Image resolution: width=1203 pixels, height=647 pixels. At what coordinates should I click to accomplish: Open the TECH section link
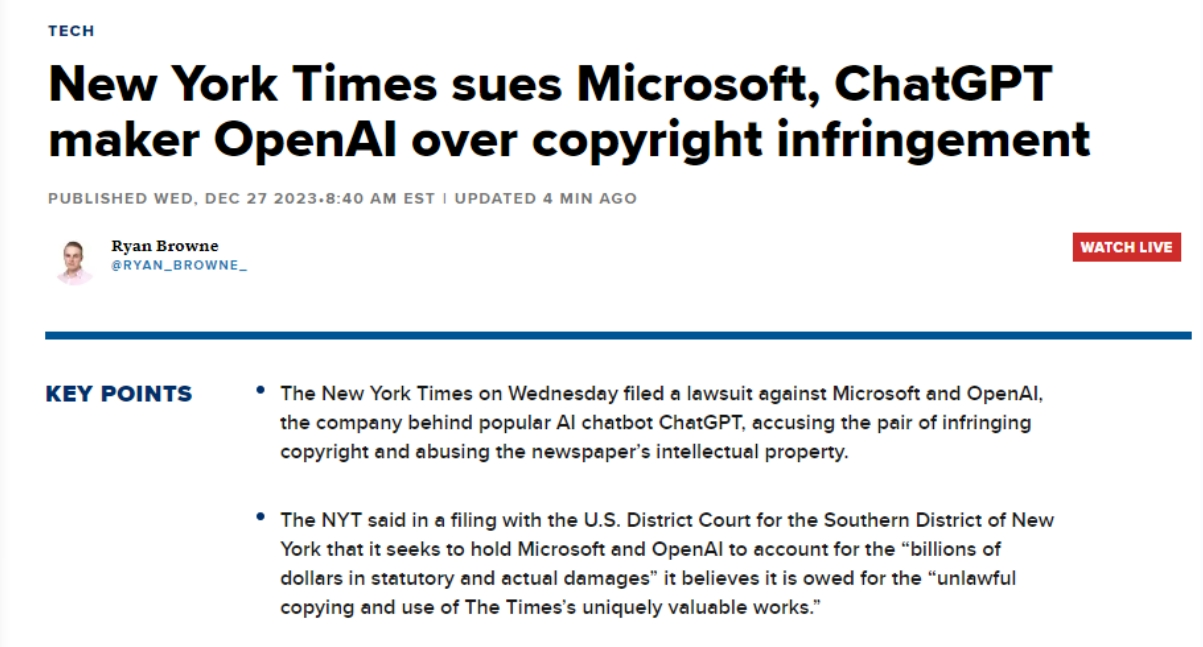pos(70,31)
